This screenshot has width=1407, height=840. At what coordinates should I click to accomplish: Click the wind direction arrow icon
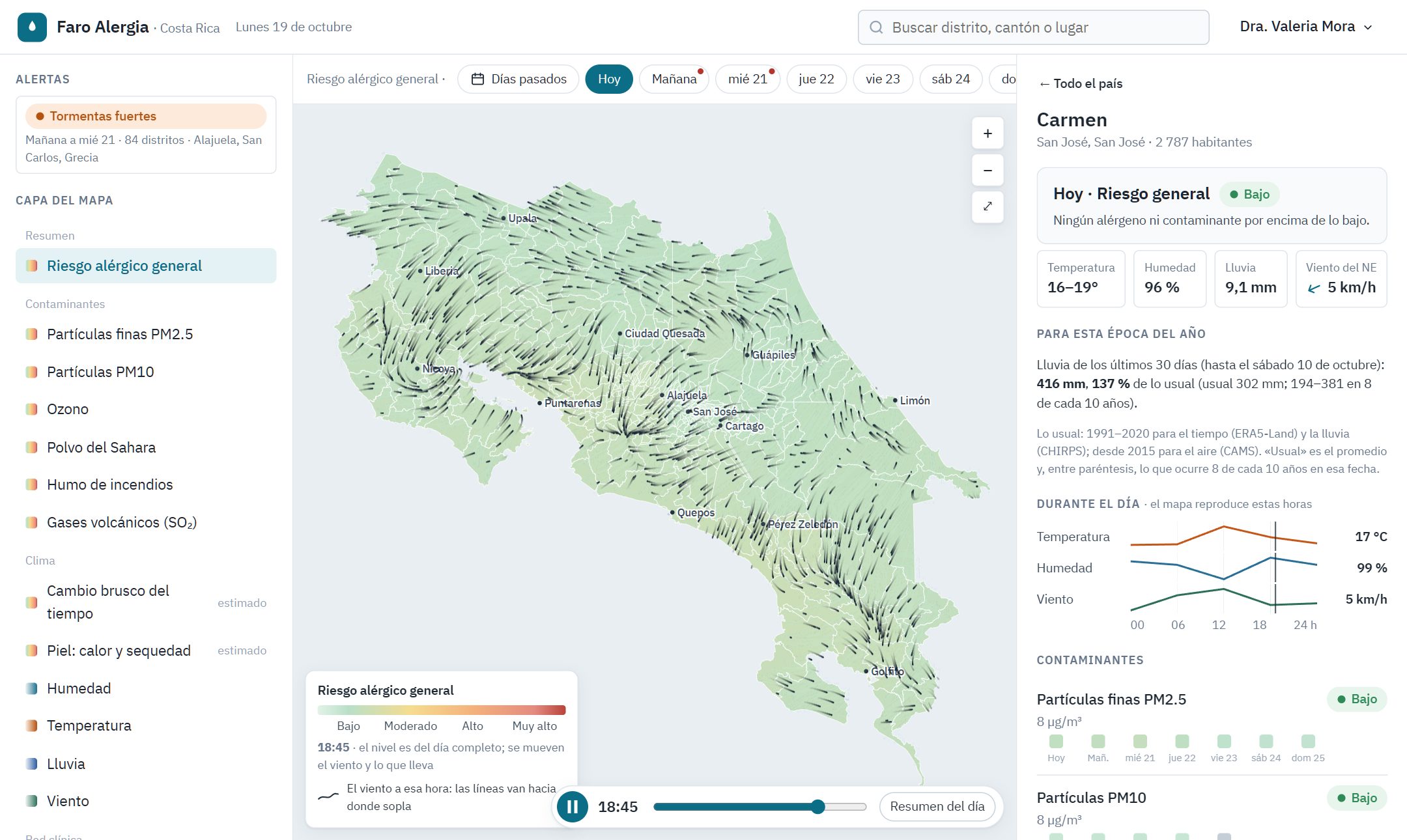[1315, 288]
